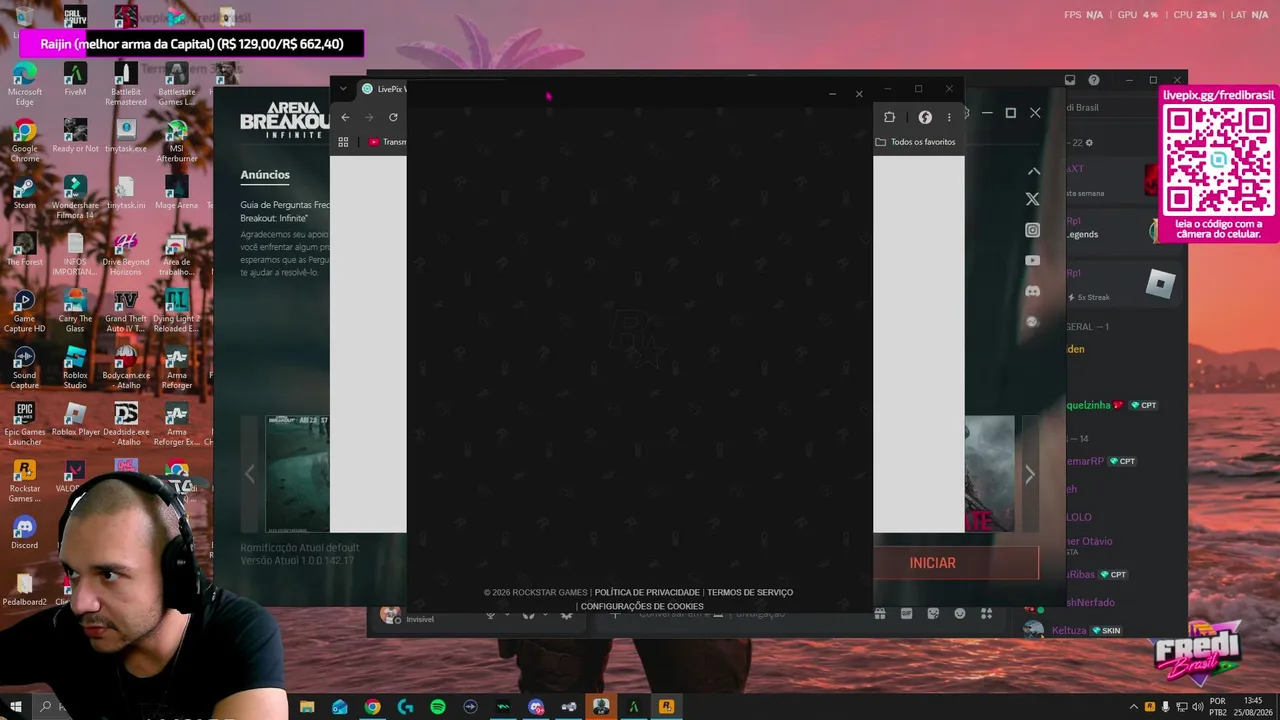
Task: Open Spotify from the taskbar
Action: coord(438,707)
